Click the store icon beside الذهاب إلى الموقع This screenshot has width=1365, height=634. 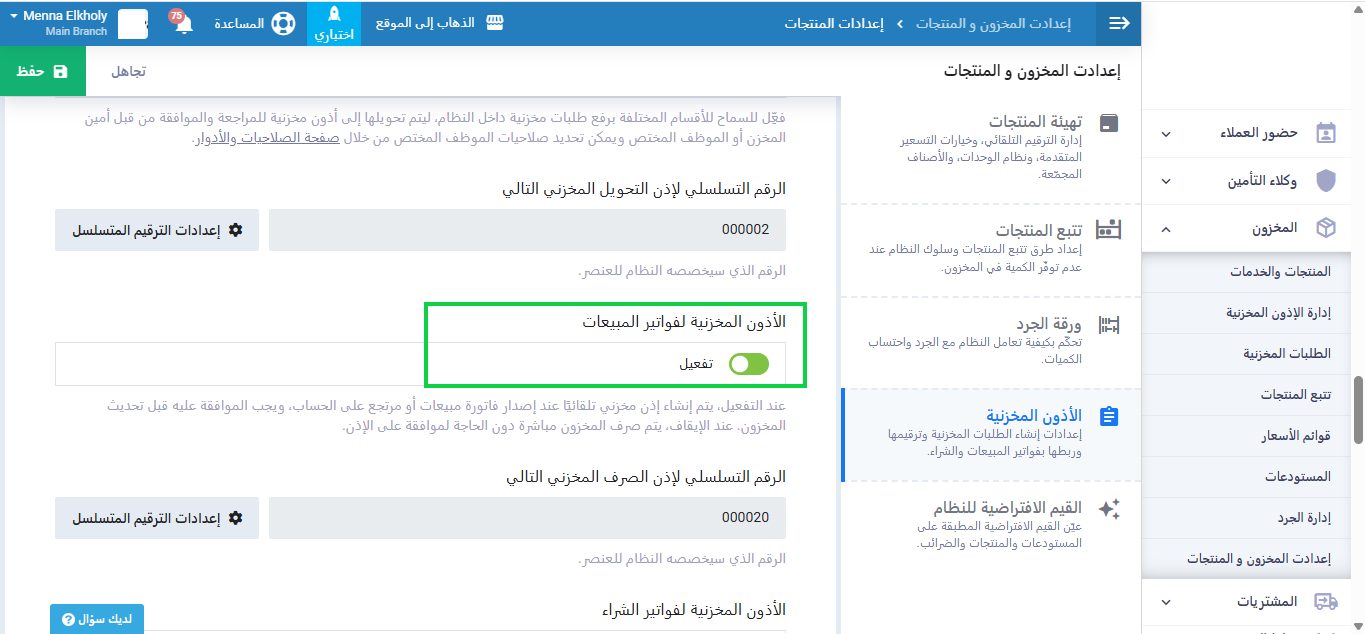[x=494, y=23]
